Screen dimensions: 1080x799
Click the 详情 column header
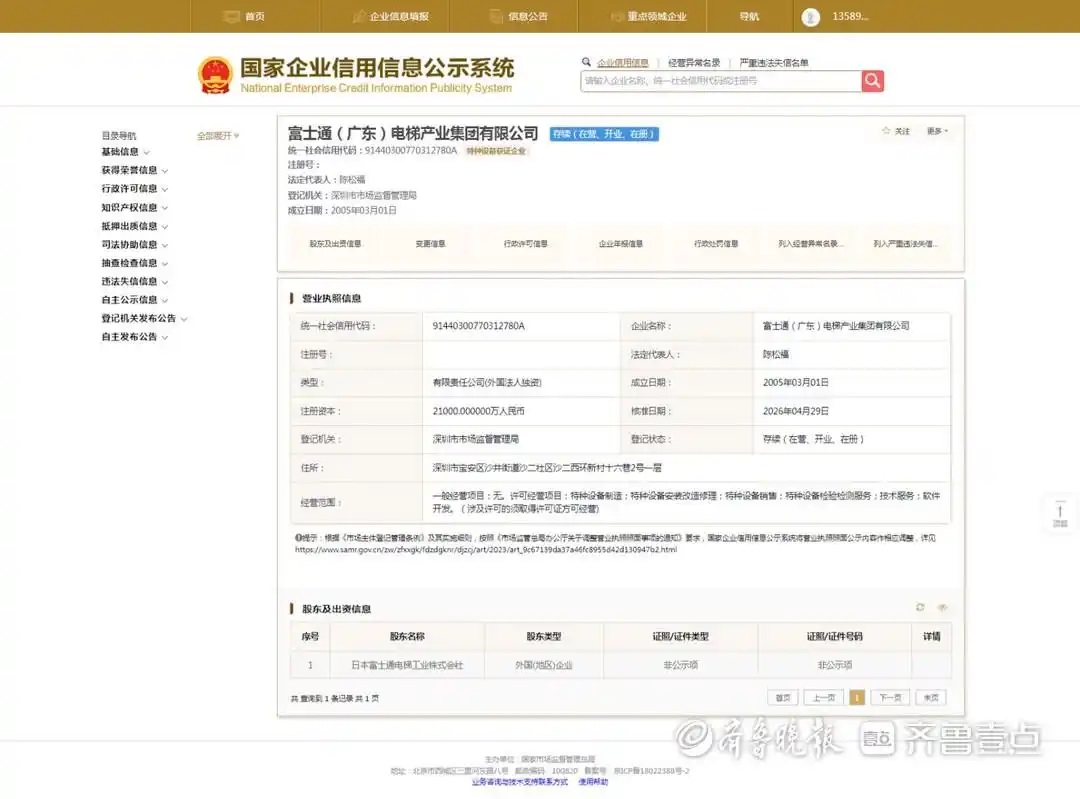tap(931, 636)
